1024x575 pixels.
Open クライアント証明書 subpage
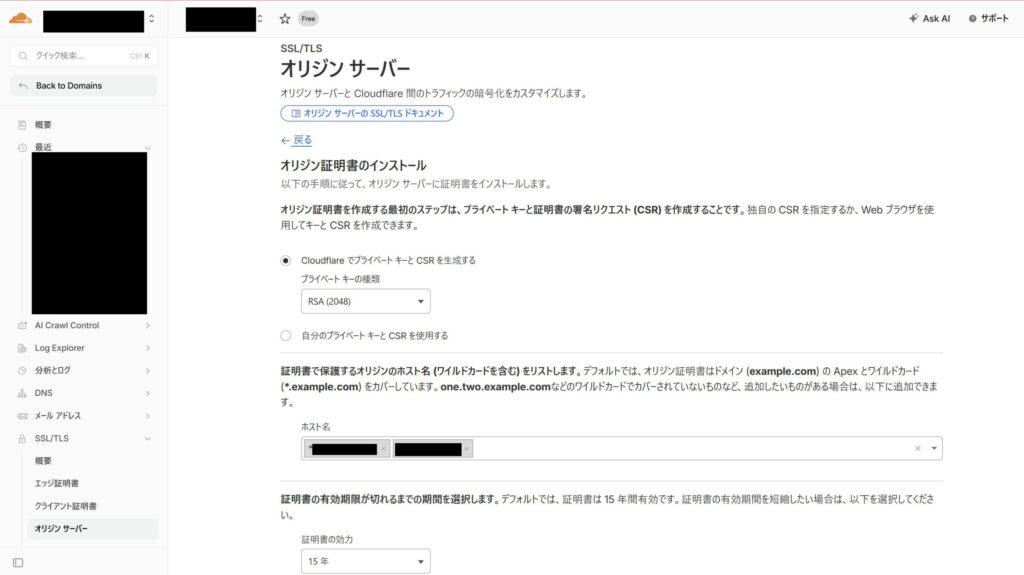65,506
